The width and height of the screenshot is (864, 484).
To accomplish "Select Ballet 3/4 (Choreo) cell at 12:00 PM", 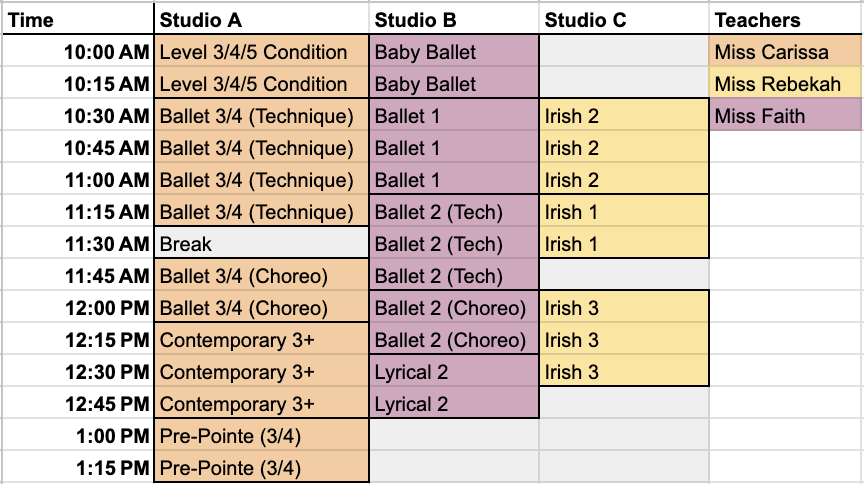I will click(x=262, y=308).
